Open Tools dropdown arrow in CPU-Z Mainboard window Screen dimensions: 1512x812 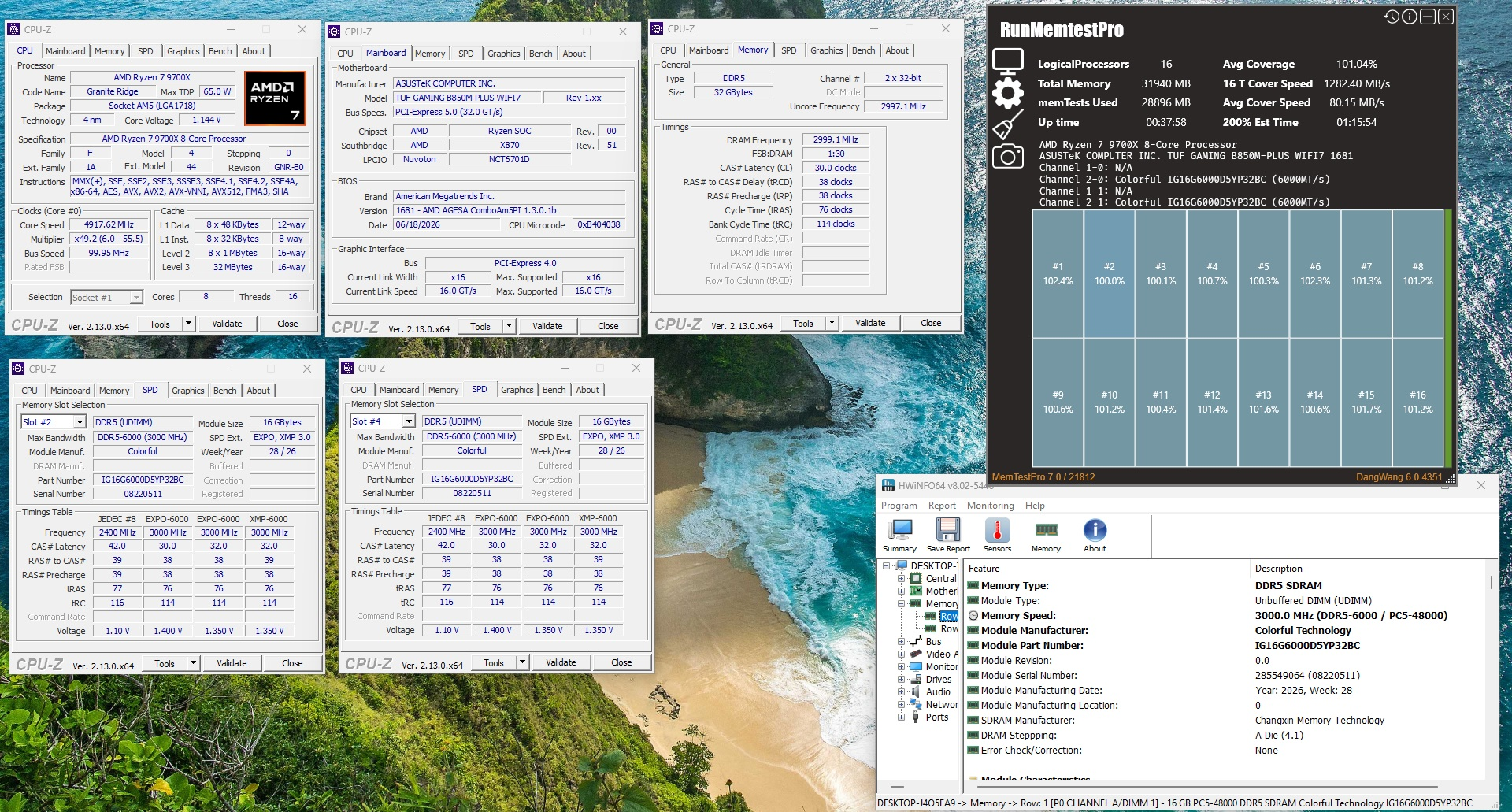[509, 326]
